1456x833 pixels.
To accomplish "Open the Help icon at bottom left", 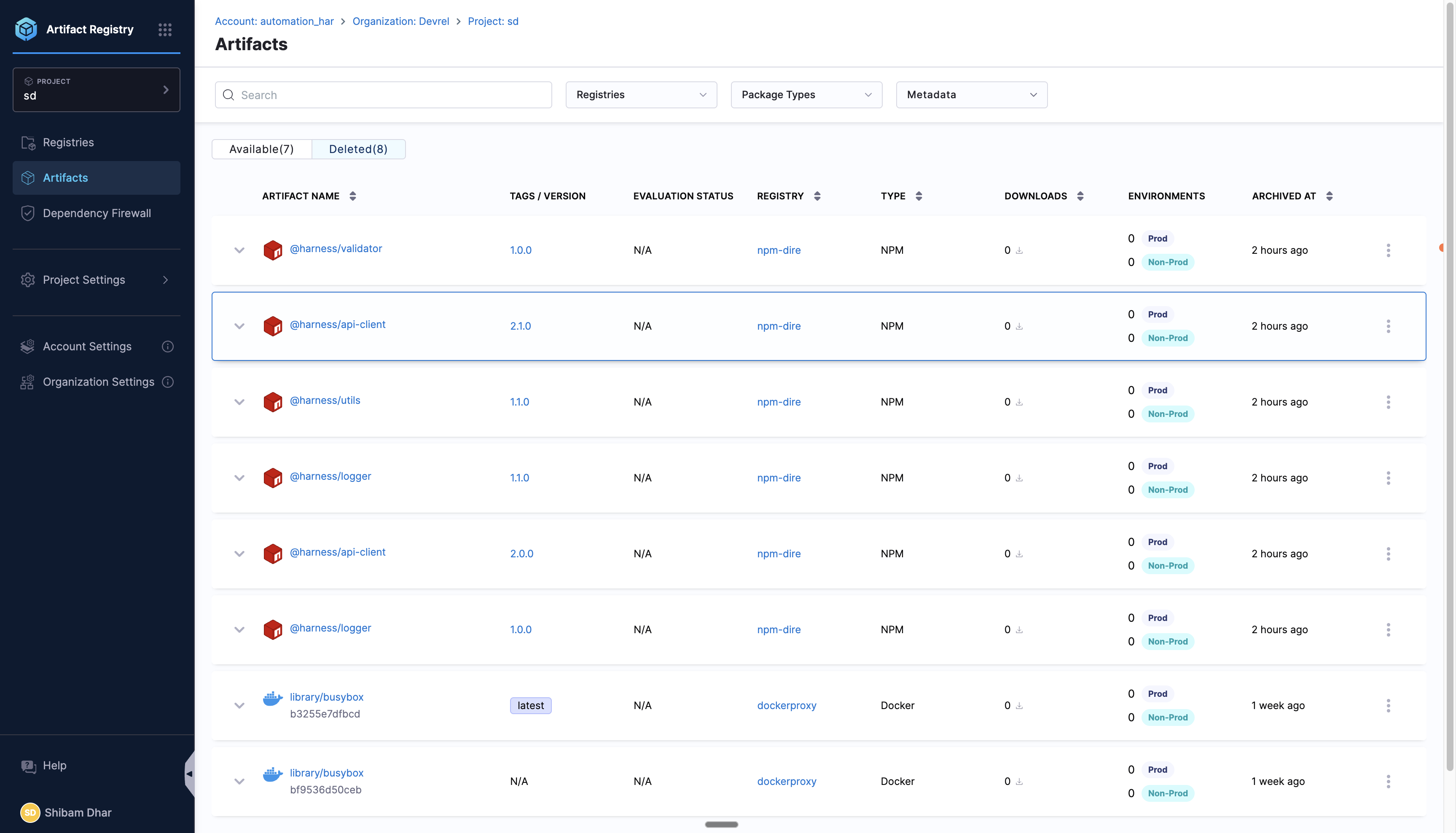I will 28,766.
